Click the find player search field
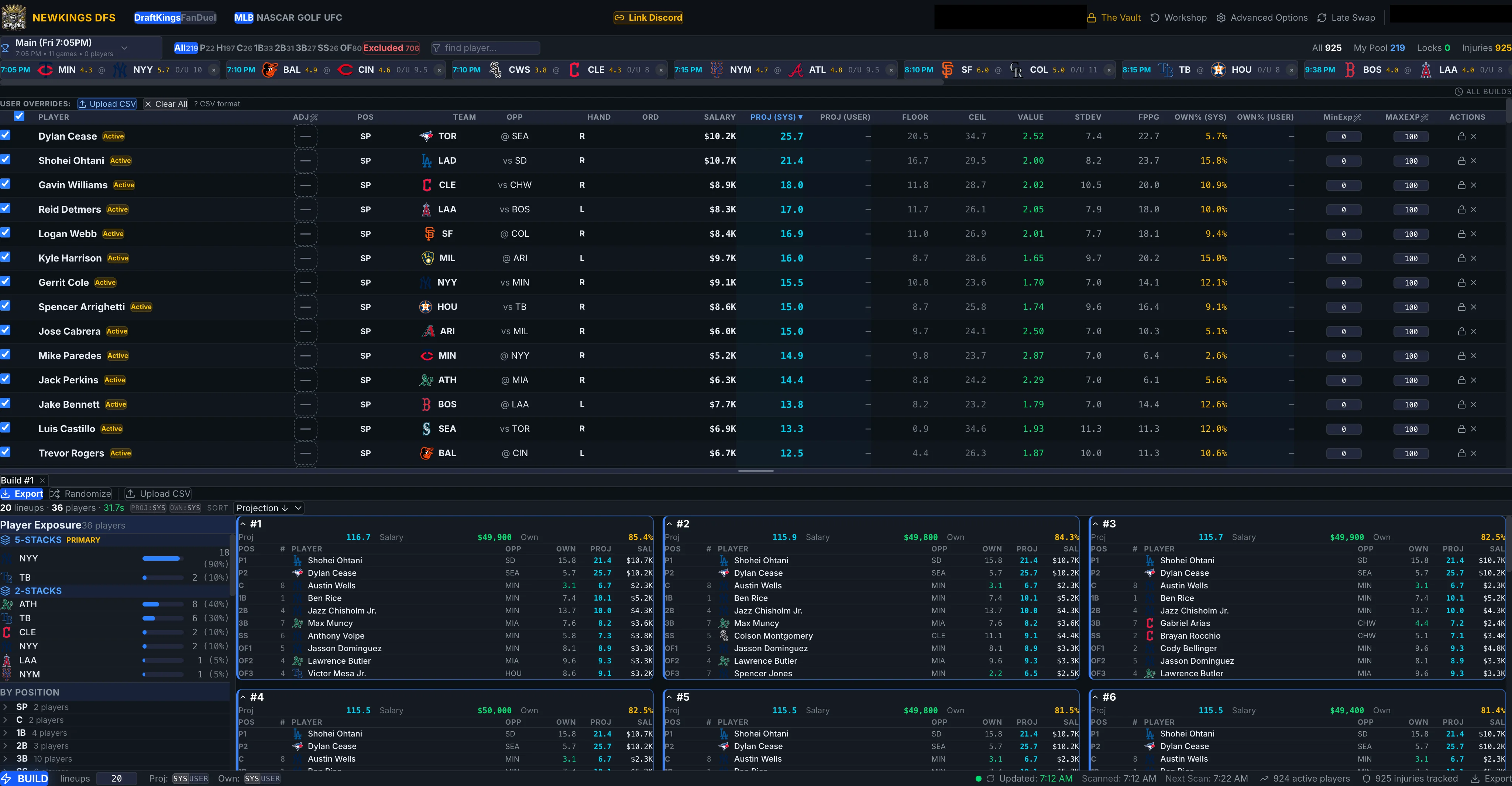Image resolution: width=1512 pixels, height=786 pixels. point(485,48)
